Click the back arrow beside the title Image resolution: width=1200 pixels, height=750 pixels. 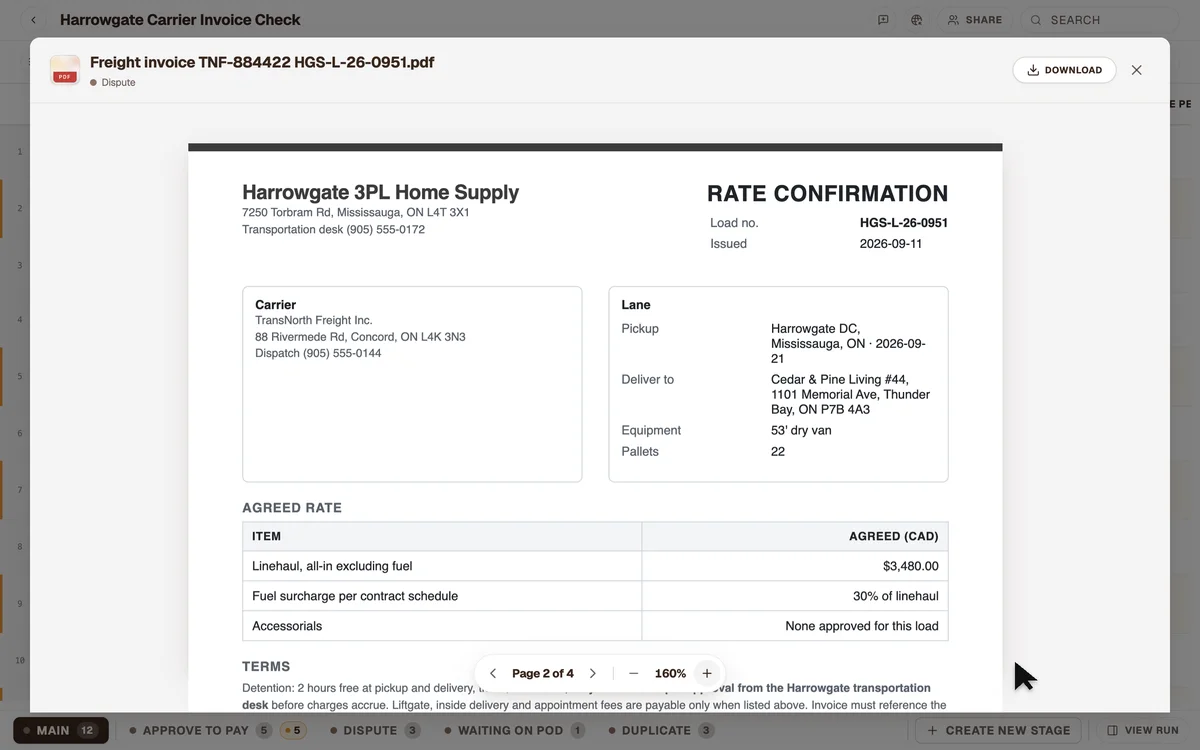click(34, 20)
